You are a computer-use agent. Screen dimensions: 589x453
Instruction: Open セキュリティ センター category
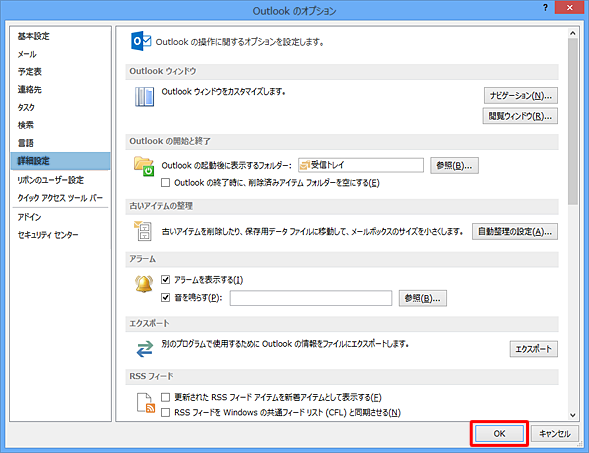point(60,235)
